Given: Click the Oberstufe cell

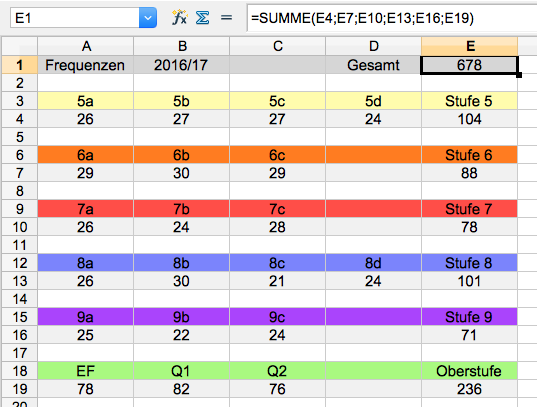Looking at the screenshot, I should (x=469, y=371).
